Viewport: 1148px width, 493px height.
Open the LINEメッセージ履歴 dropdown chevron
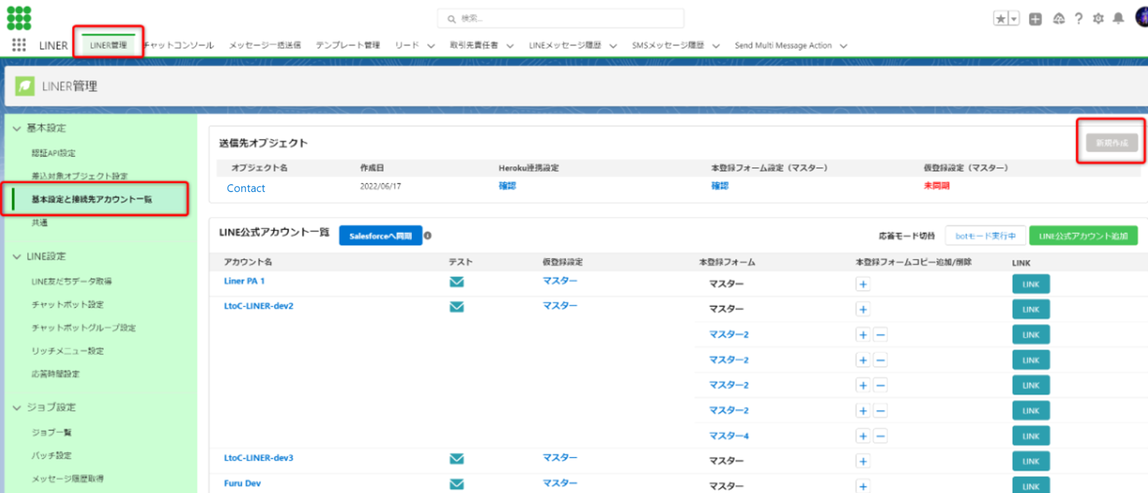pos(613,45)
